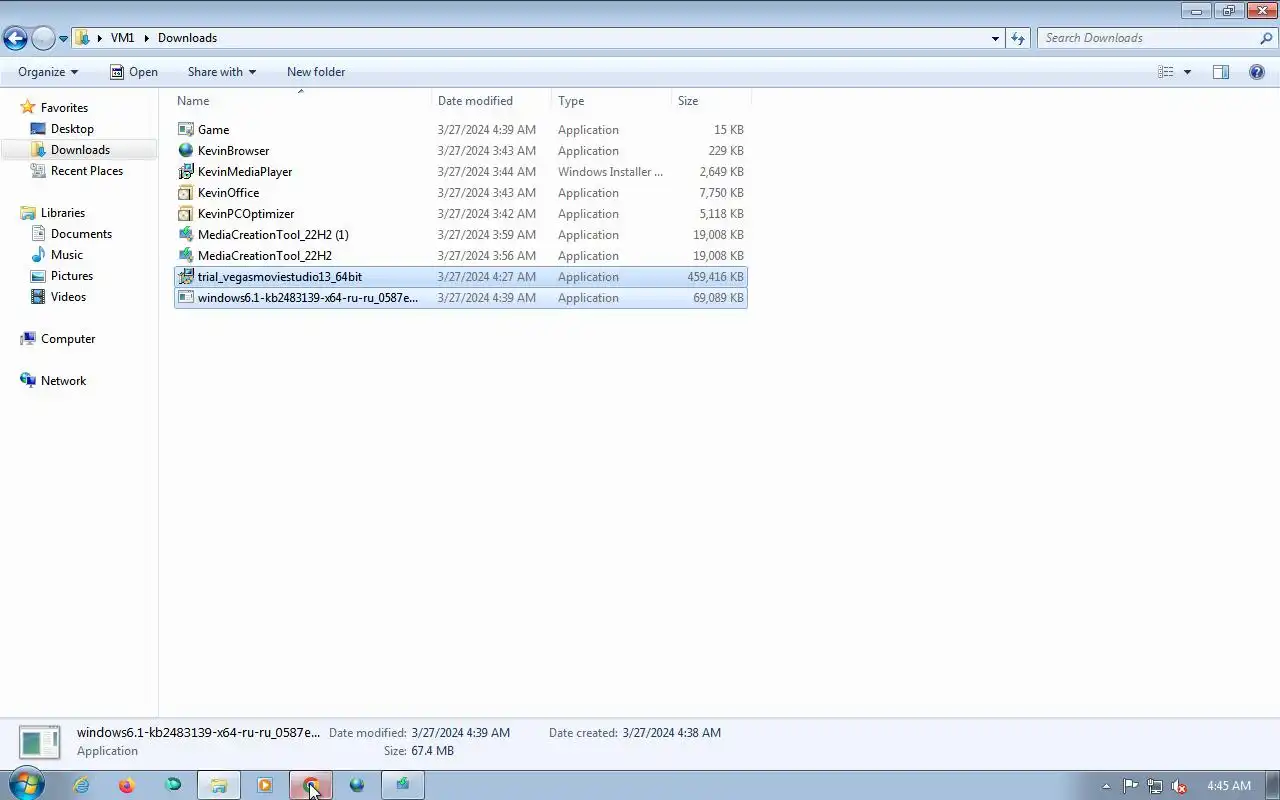Viewport: 1280px width, 800px height.
Task: Open the Windows Start button
Action: (27, 785)
